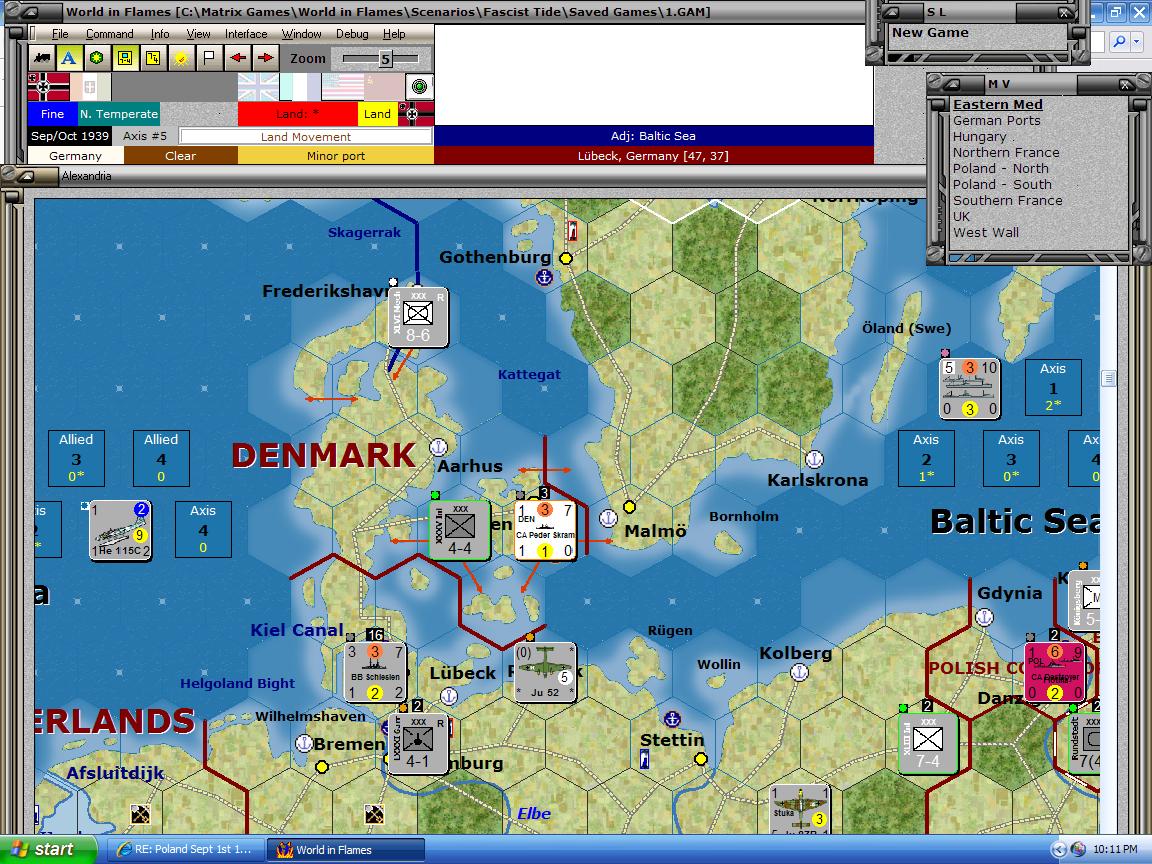
Task: Toggle the yellow unit counter display button
Action: coord(125,58)
